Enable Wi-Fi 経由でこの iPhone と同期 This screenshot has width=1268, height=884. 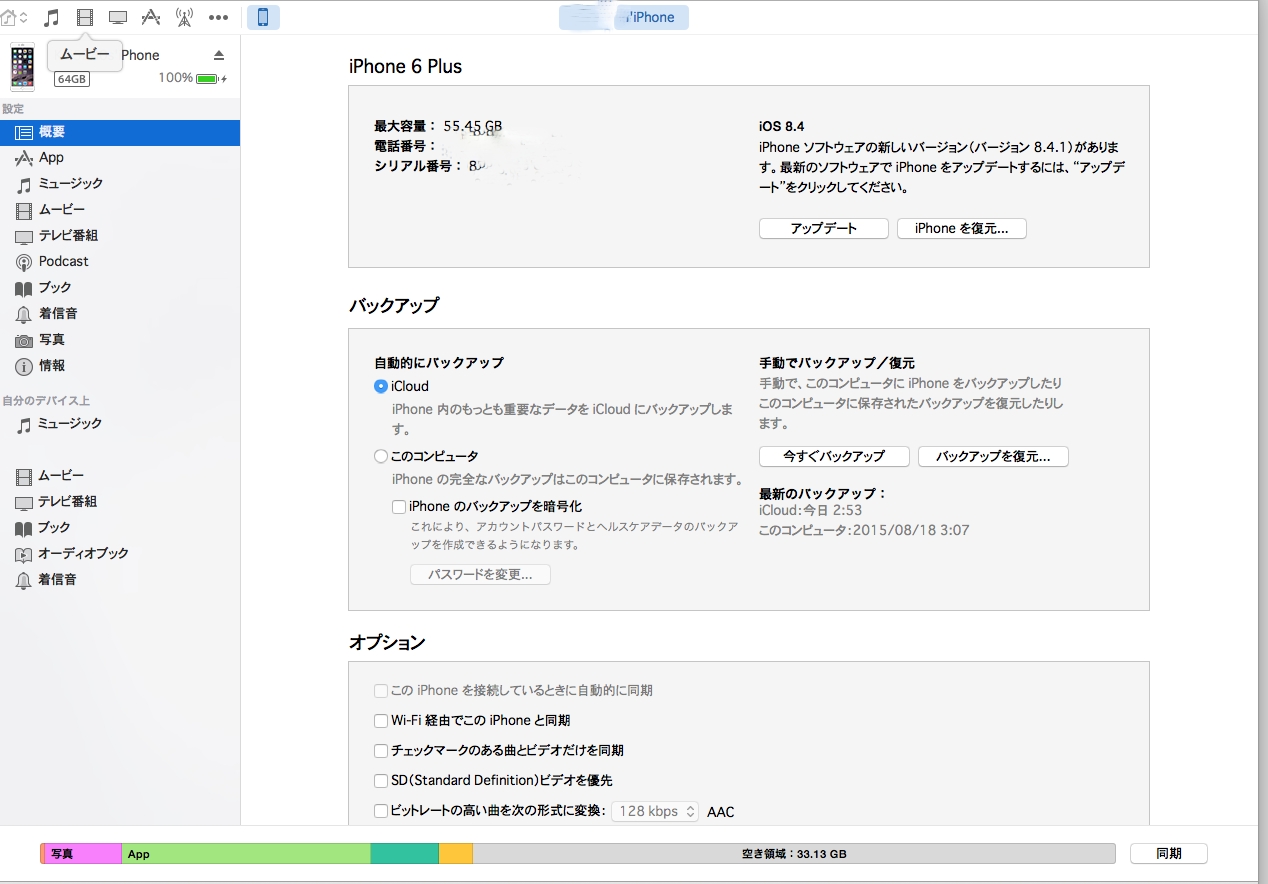pyautogui.click(x=381, y=721)
